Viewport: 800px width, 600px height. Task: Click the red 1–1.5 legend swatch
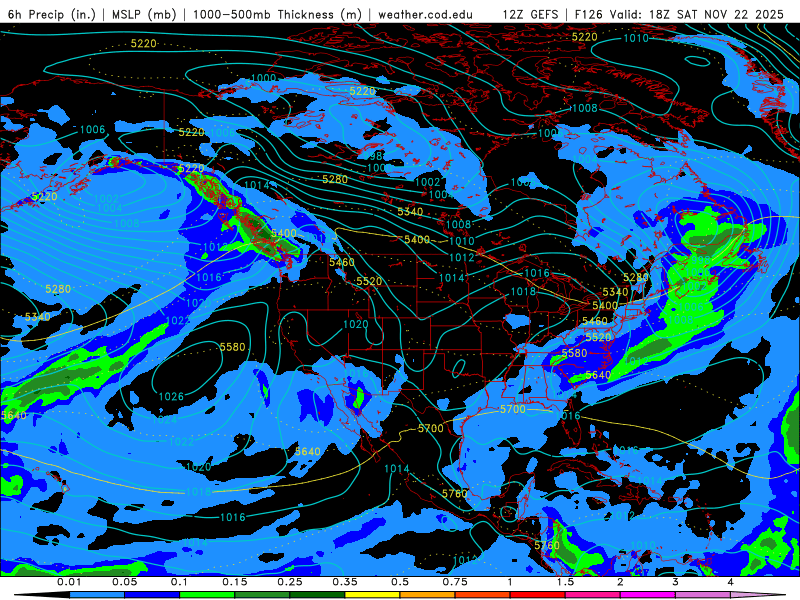(538, 595)
